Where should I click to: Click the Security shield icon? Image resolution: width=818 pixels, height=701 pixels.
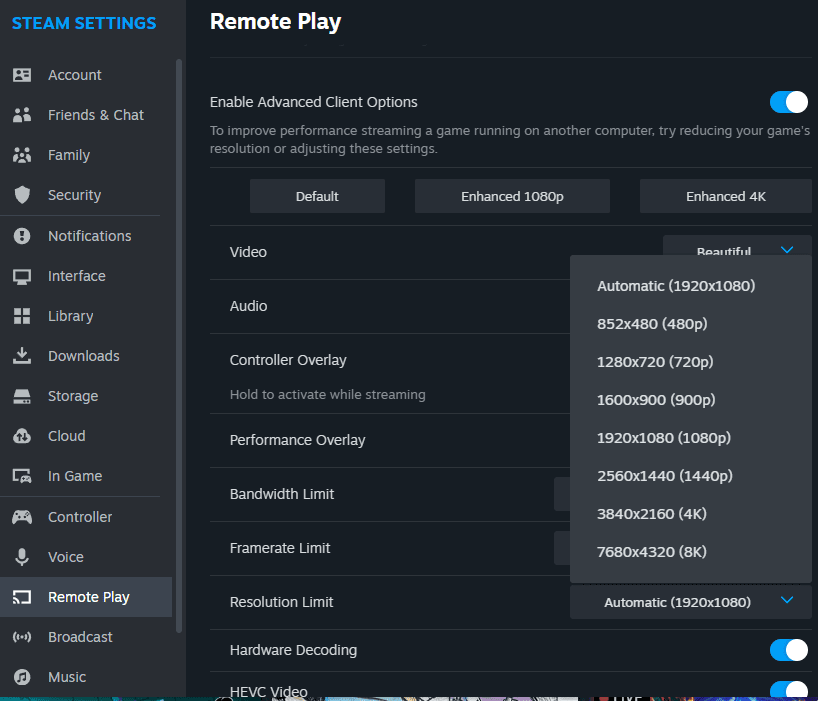(x=22, y=195)
